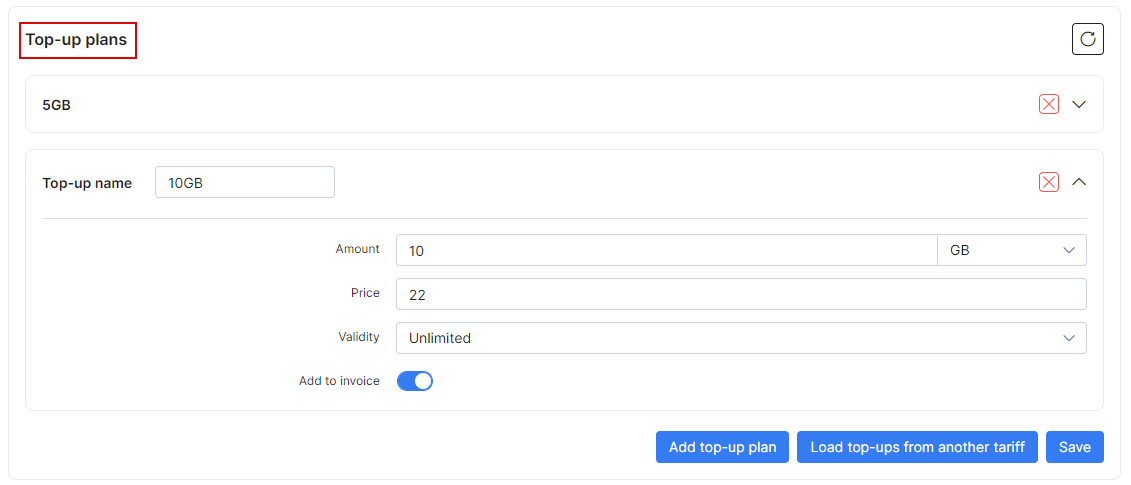
Task: Expand the 5GB plan chevron
Action: (1079, 104)
